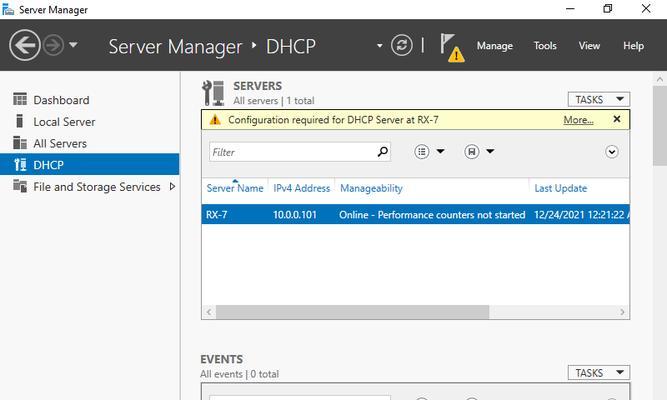Sort by Manageability column
The image size is (667, 400).
(x=371, y=188)
